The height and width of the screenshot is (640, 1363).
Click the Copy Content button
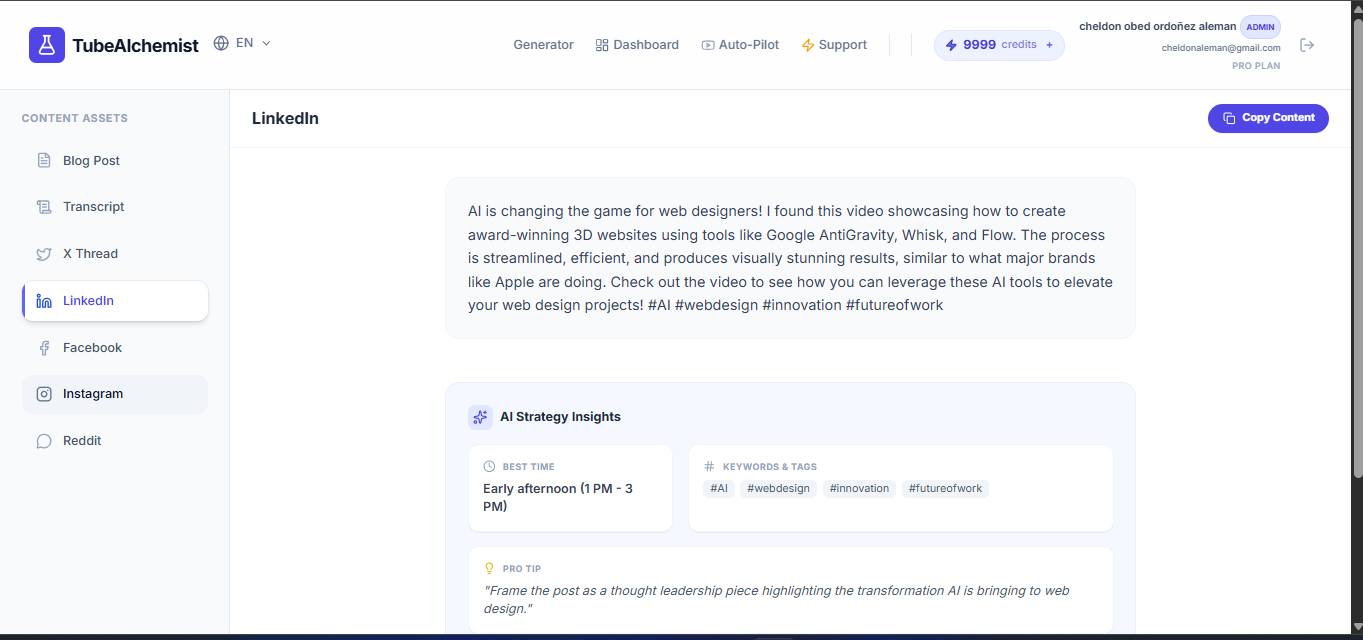1268,118
